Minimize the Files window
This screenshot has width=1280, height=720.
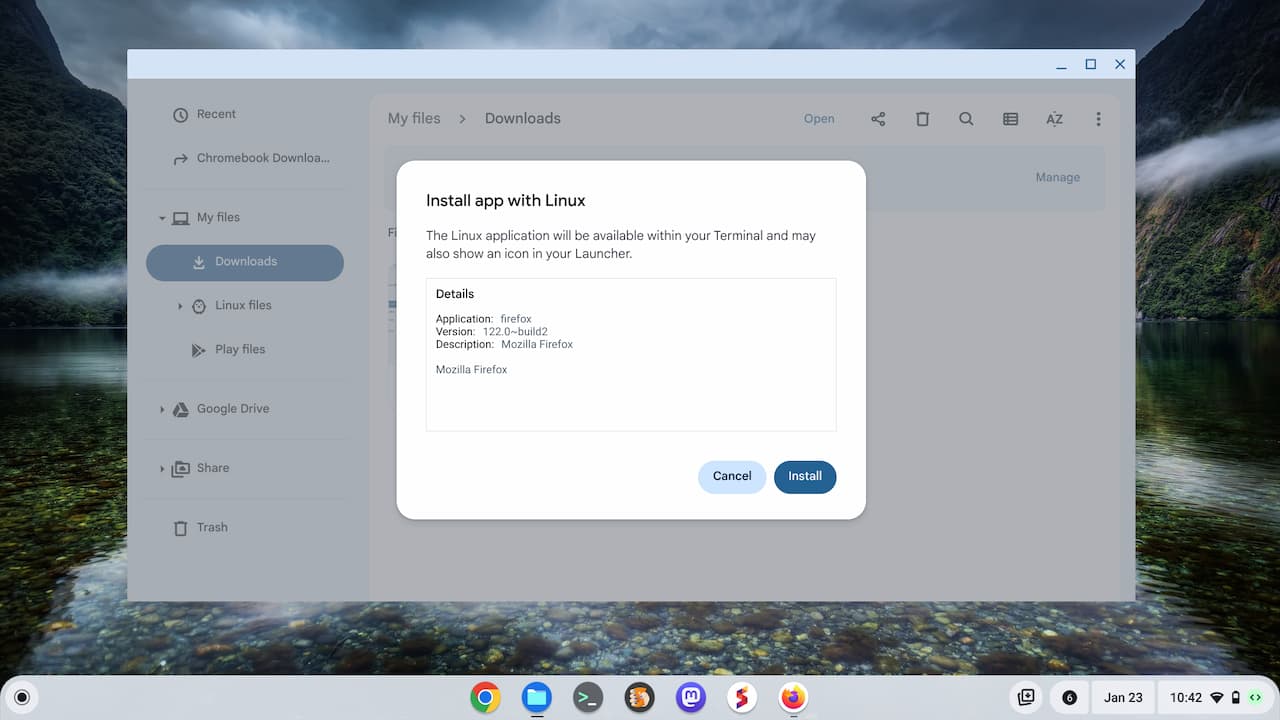[1061, 65]
